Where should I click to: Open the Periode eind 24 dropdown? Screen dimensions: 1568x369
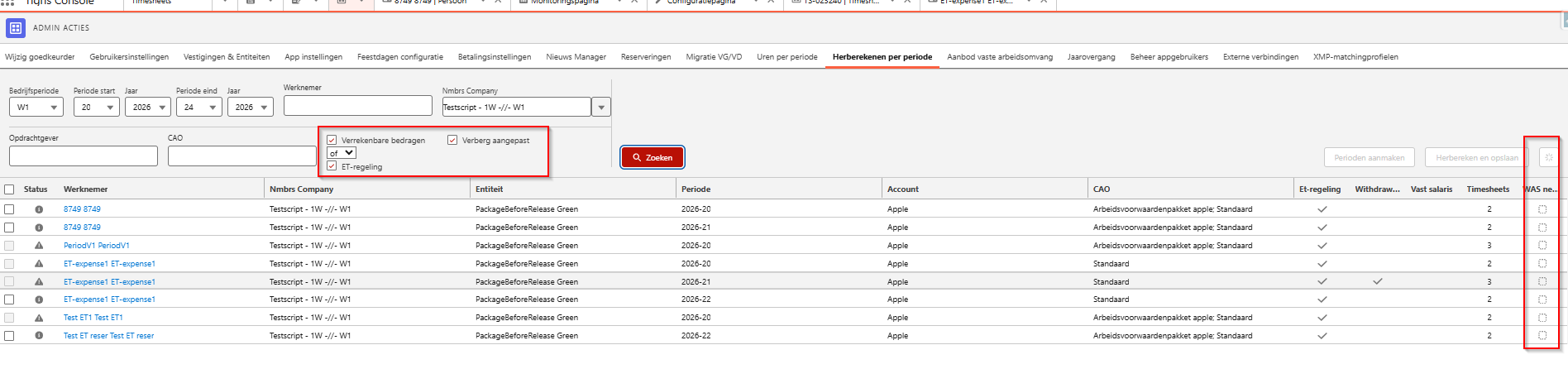199,108
